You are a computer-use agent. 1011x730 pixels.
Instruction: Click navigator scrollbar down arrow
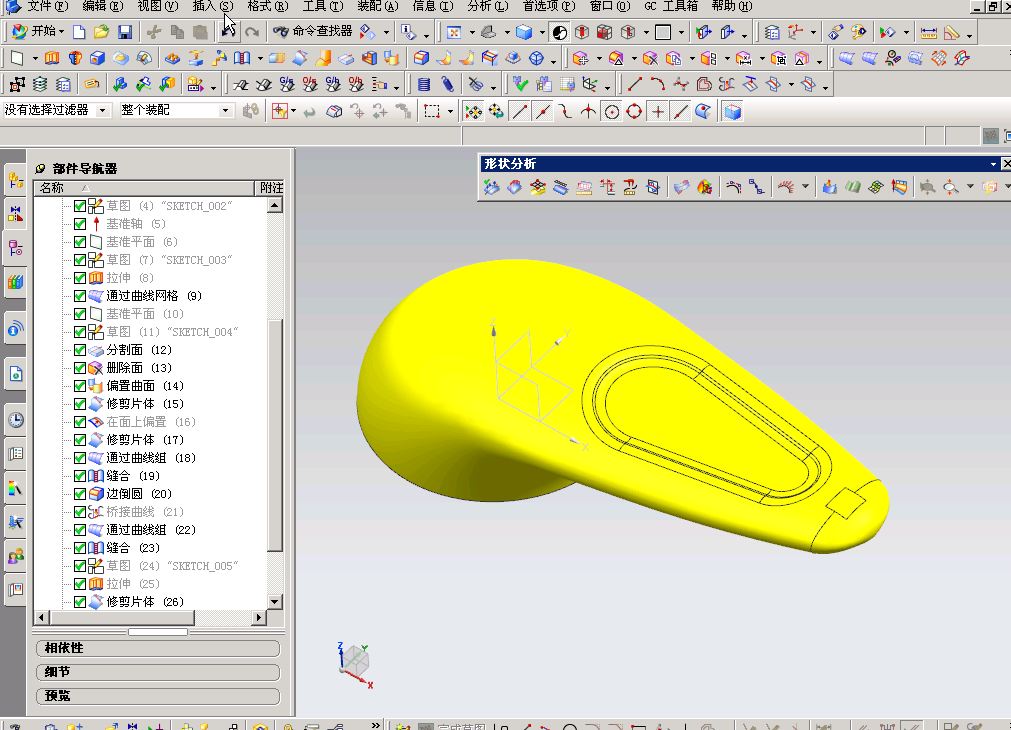tap(275, 602)
